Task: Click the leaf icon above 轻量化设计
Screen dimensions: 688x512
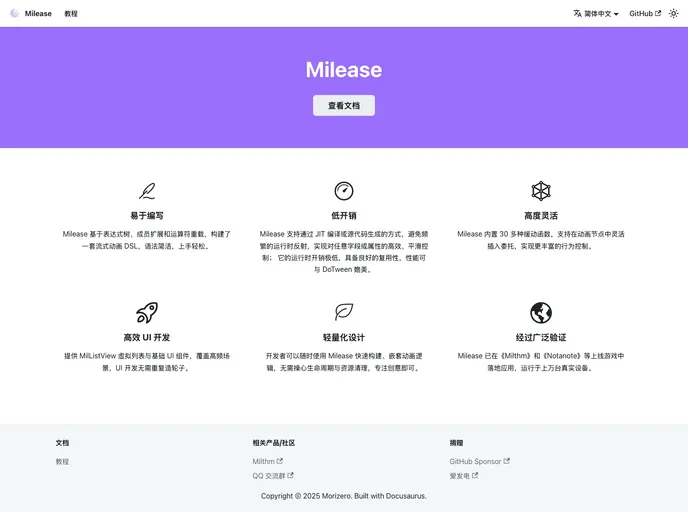Action: (344, 312)
